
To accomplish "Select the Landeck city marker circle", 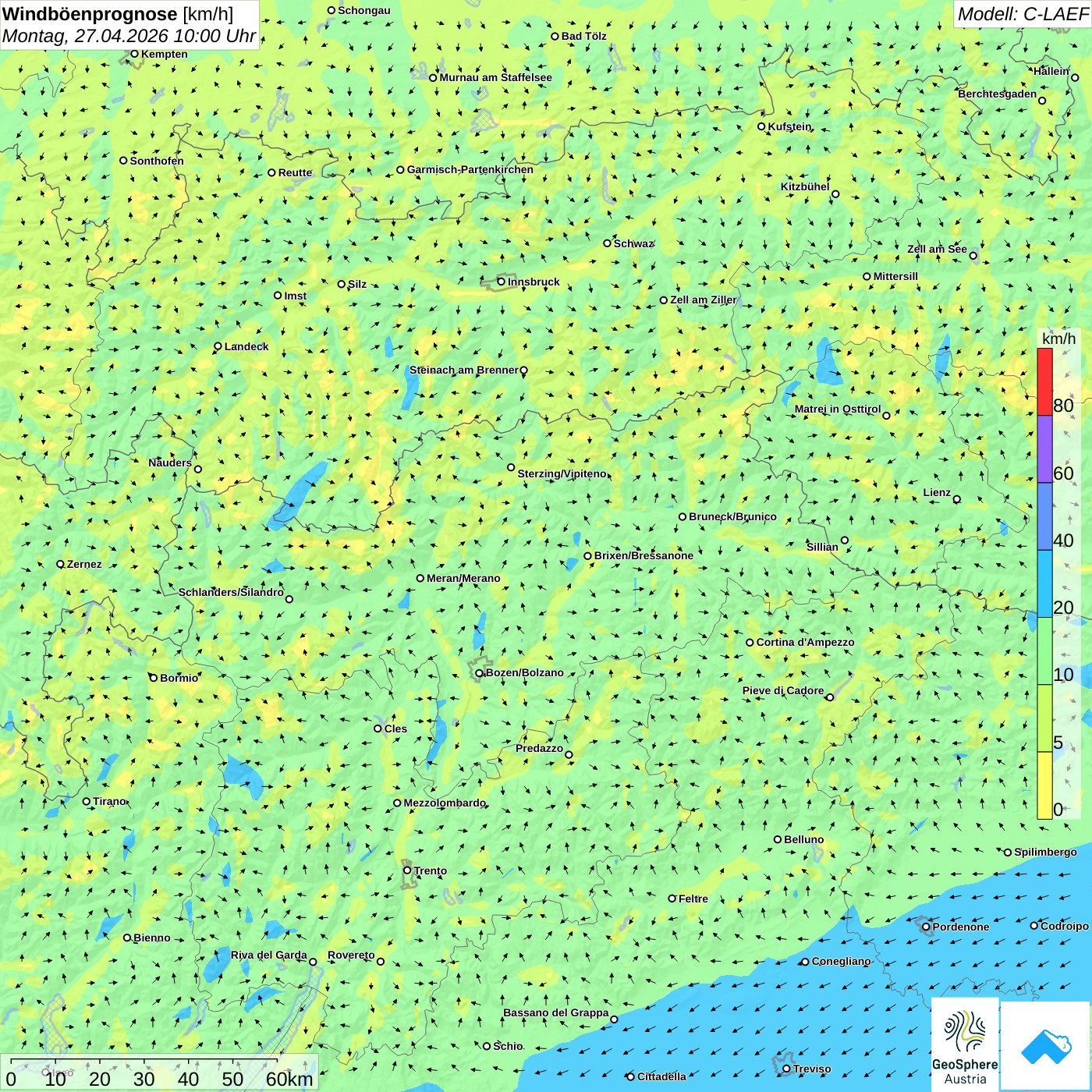I will 218,346.
